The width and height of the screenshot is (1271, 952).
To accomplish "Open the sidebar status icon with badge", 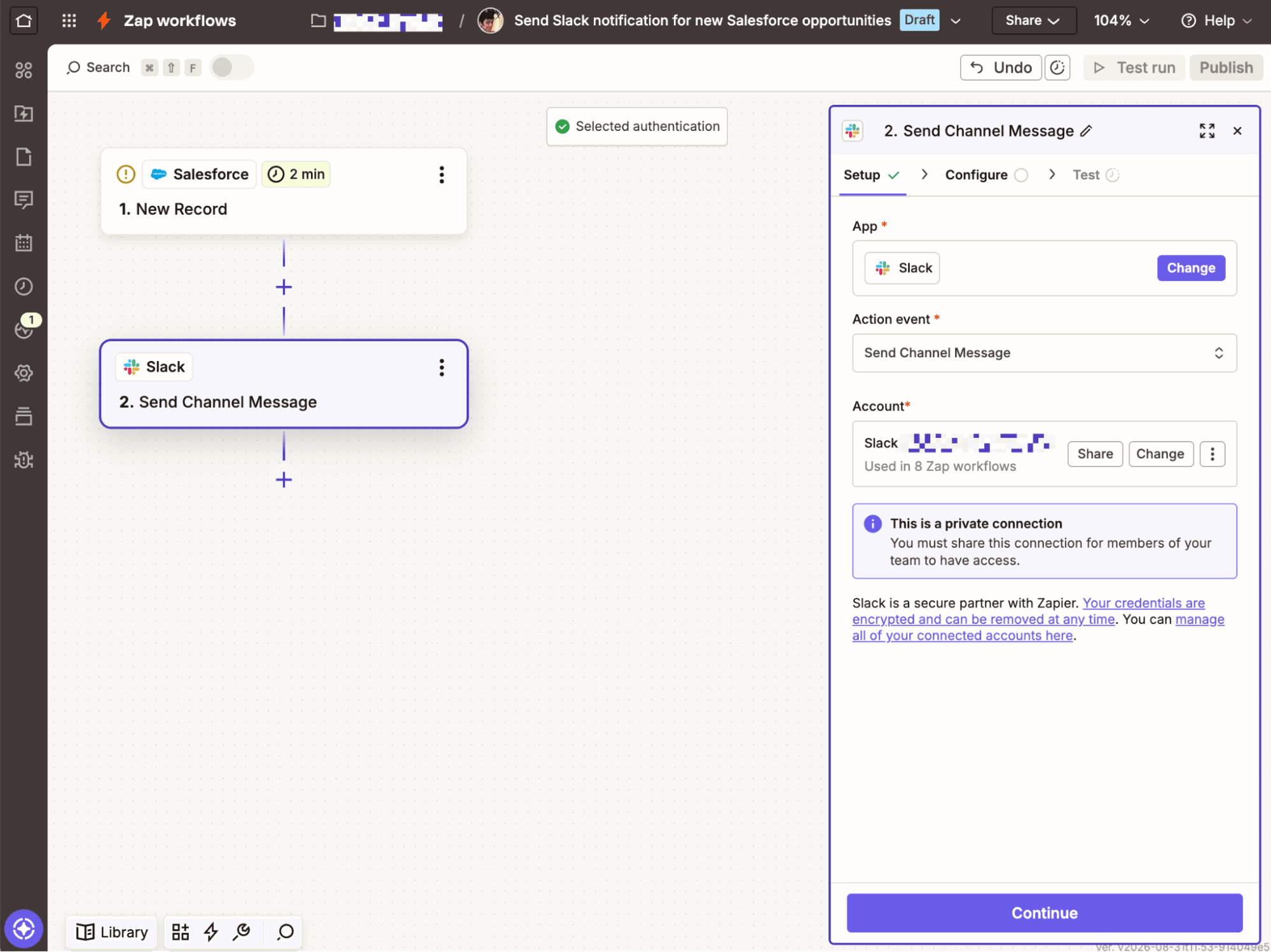I will (24, 329).
